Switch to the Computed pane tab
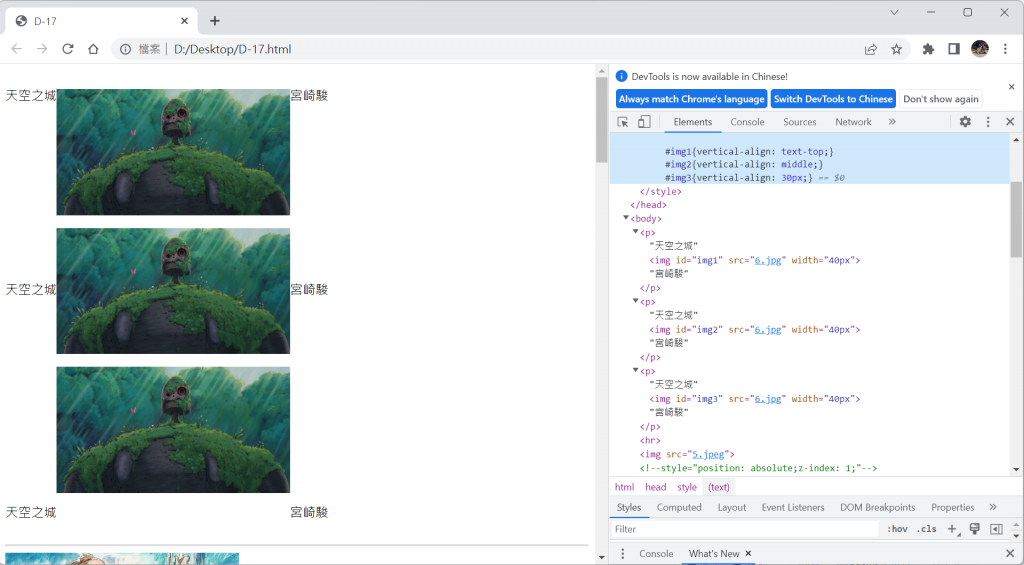 679,508
